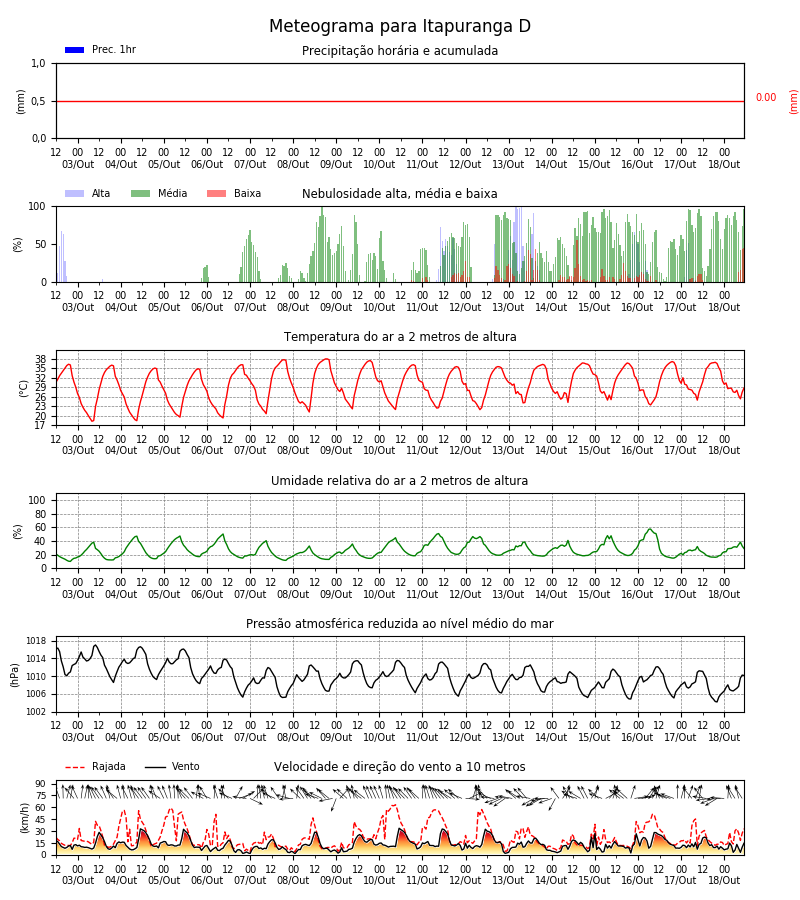Click the Vento solid line legend marker

[x=155, y=767]
